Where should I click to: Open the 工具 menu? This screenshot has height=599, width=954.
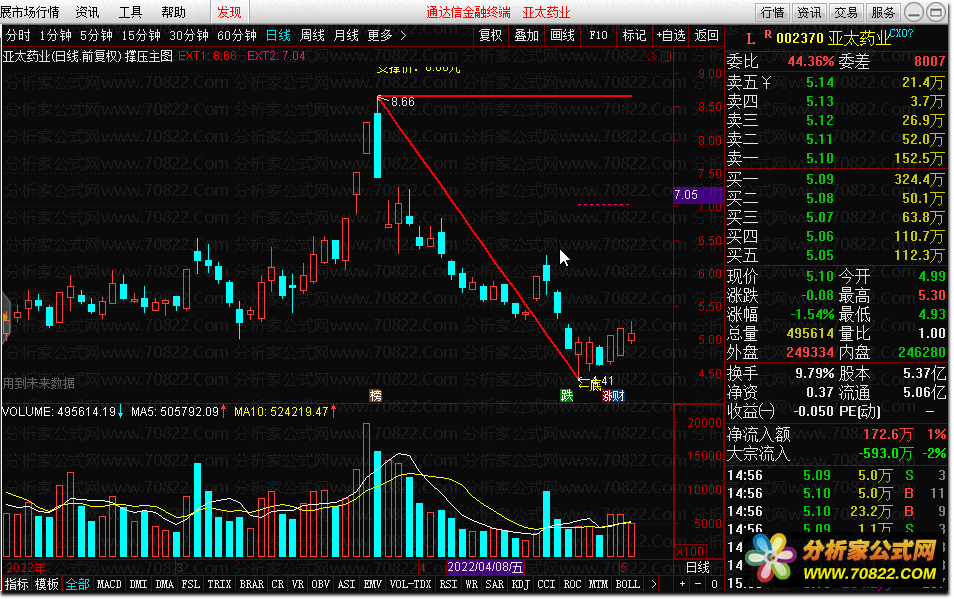coord(130,12)
